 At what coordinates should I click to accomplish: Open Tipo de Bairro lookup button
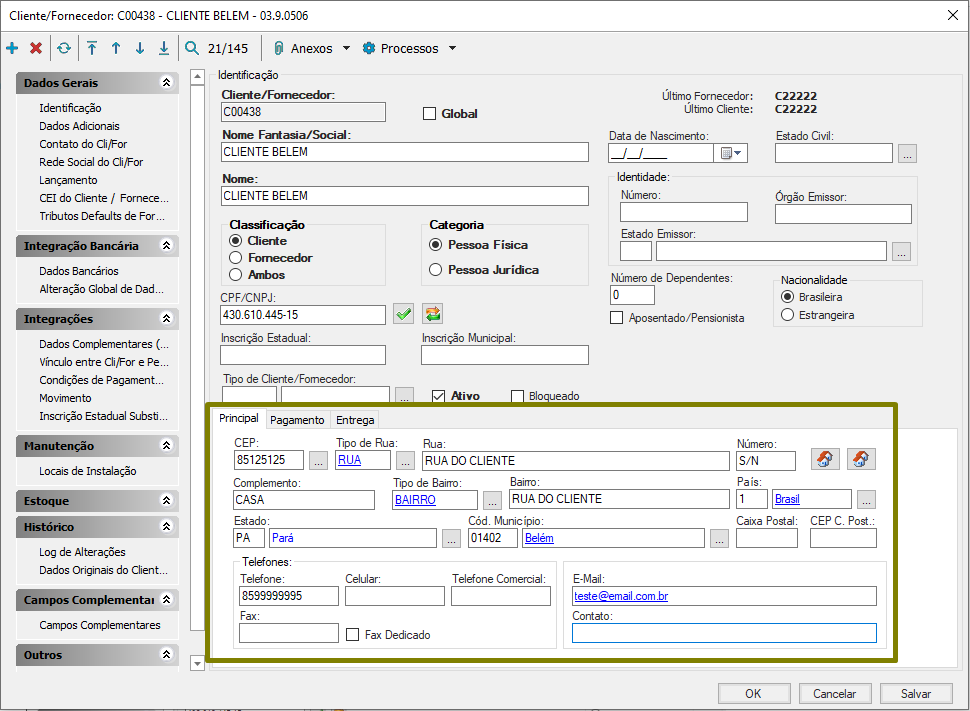click(492, 500)
